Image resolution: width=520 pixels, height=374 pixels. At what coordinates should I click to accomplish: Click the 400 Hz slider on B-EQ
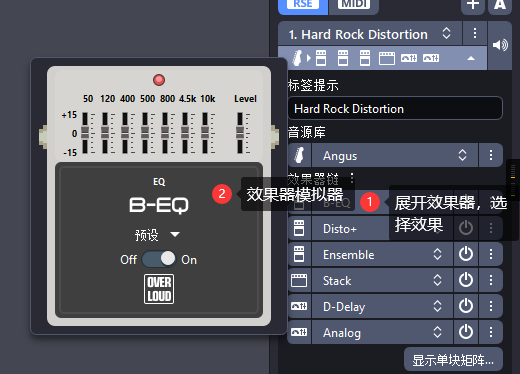tap(125, 133)
